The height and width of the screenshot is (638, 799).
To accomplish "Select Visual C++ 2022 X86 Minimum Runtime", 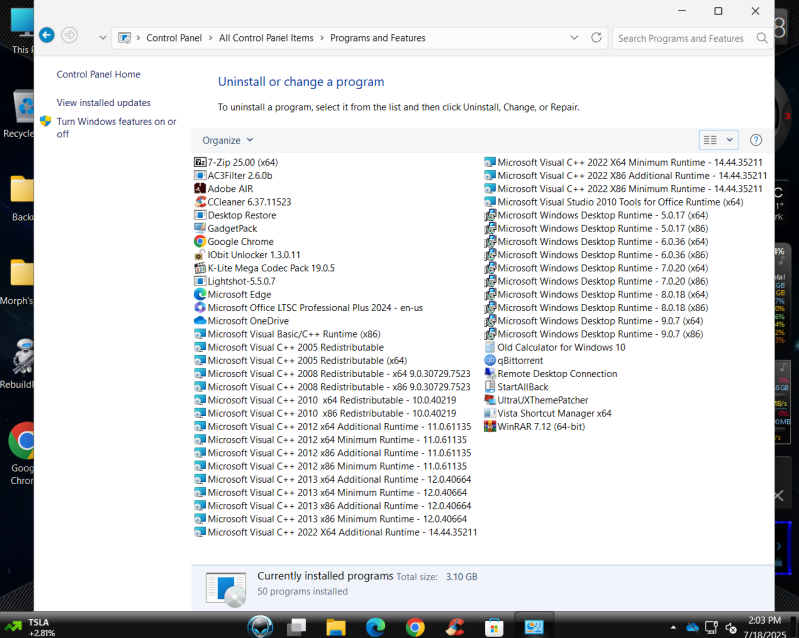I will [x=623, y=189].
